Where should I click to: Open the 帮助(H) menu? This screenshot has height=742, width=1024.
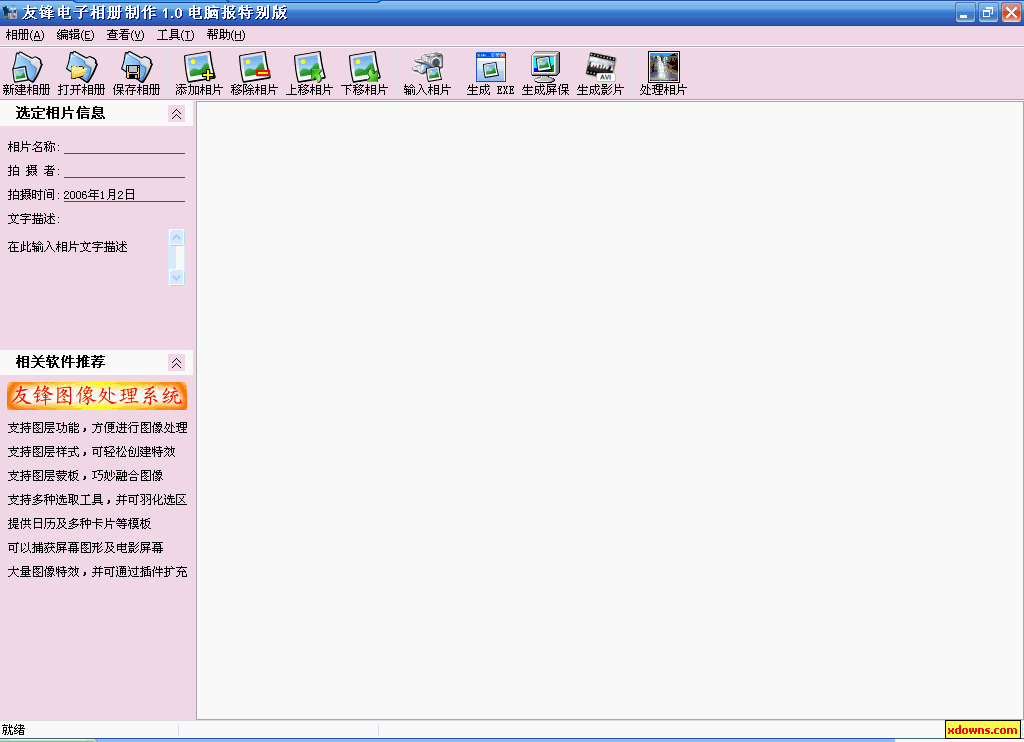[x=226, y=35]
